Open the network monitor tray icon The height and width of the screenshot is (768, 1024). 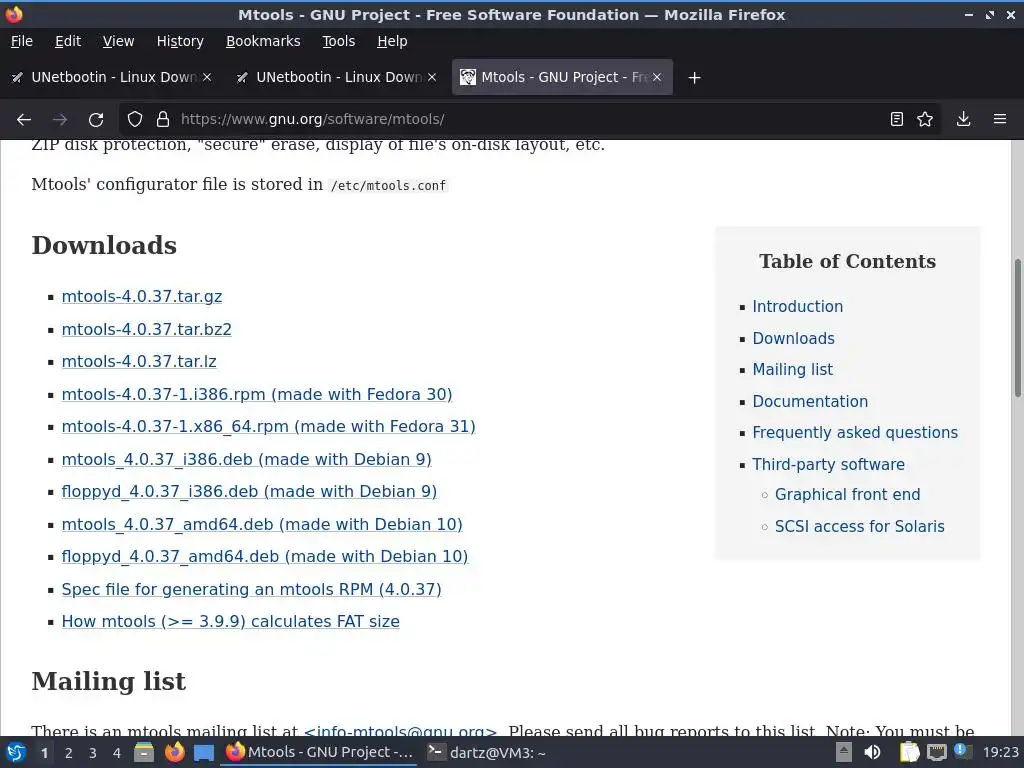[936, 753]
